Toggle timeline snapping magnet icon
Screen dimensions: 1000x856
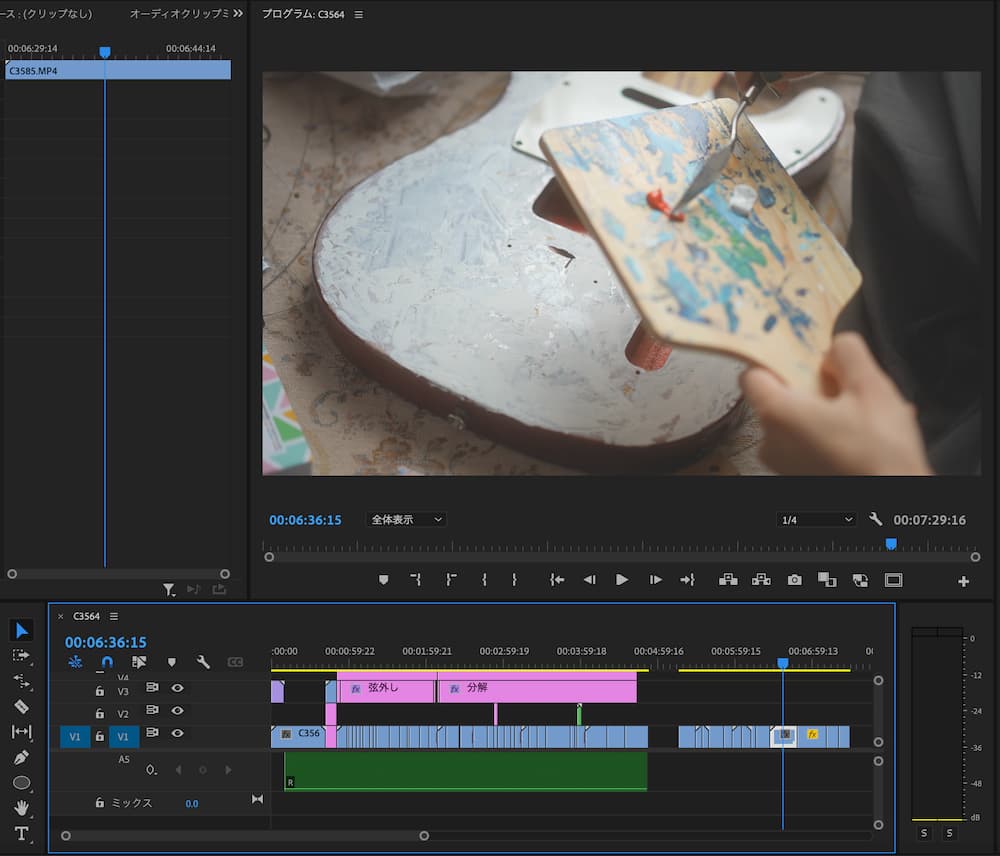[x=107, y=662]
